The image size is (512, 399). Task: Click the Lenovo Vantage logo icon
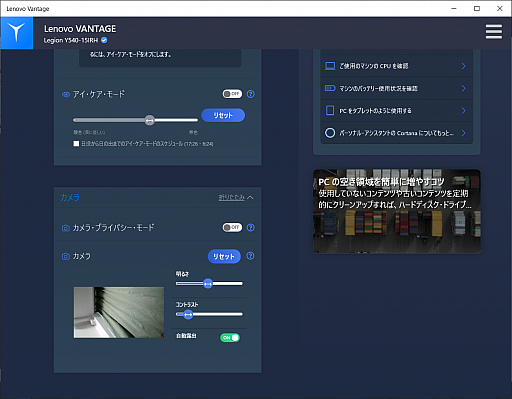(17, 33)
